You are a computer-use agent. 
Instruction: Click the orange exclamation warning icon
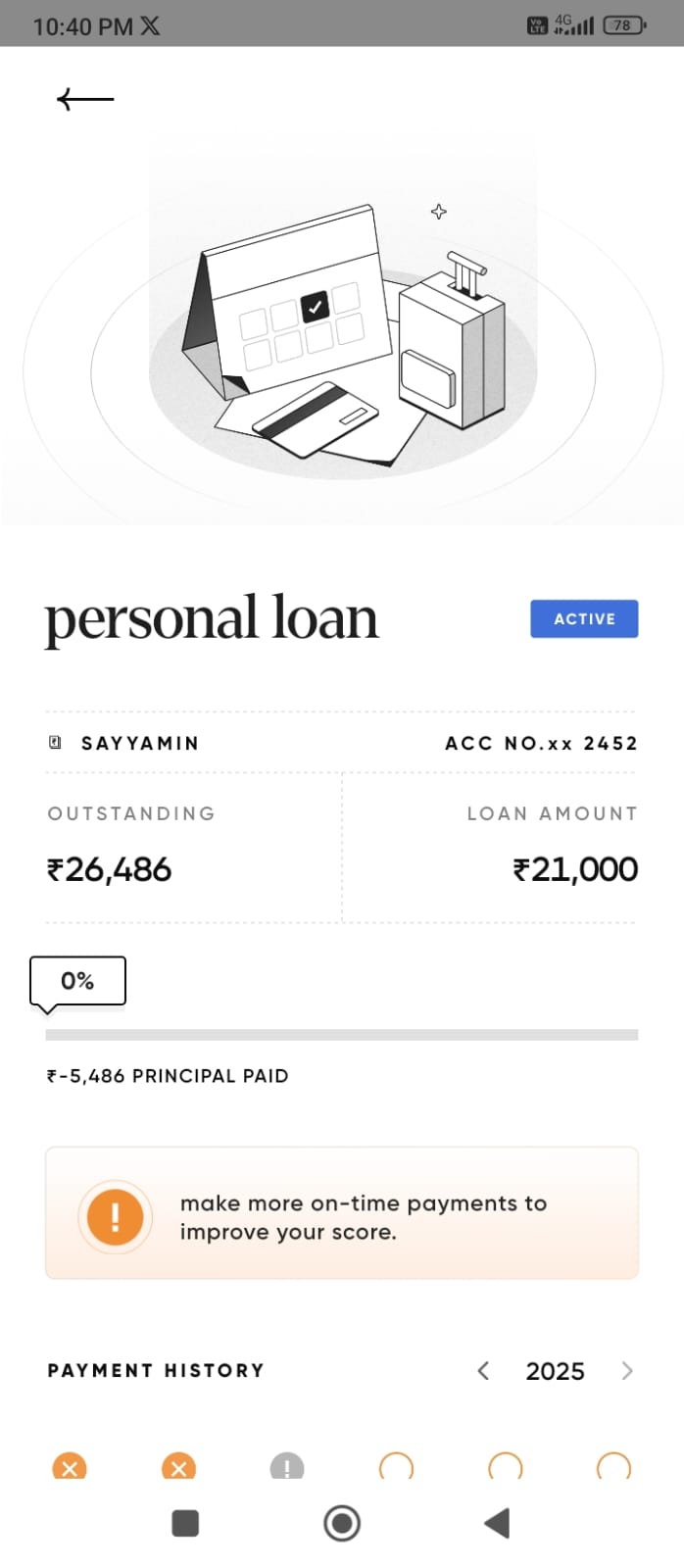(x=116, y=1217)
